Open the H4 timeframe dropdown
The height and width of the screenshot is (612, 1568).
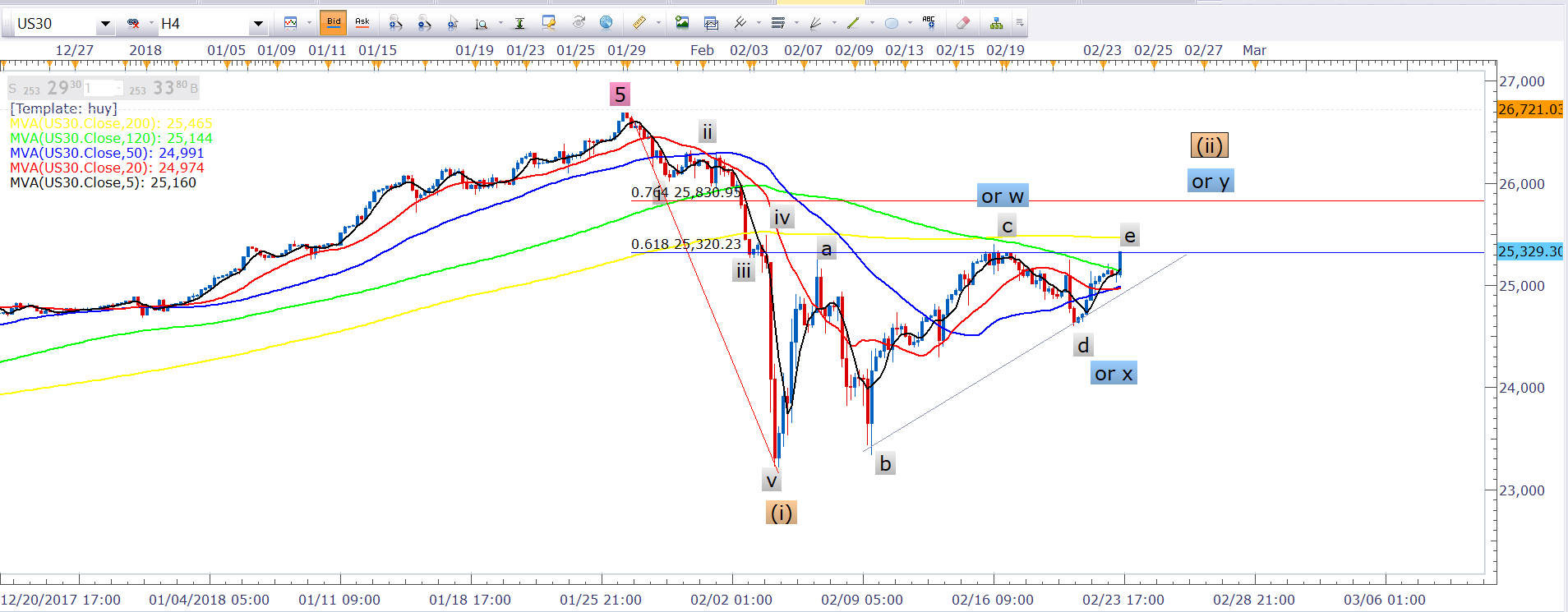[x=257, y=25]
